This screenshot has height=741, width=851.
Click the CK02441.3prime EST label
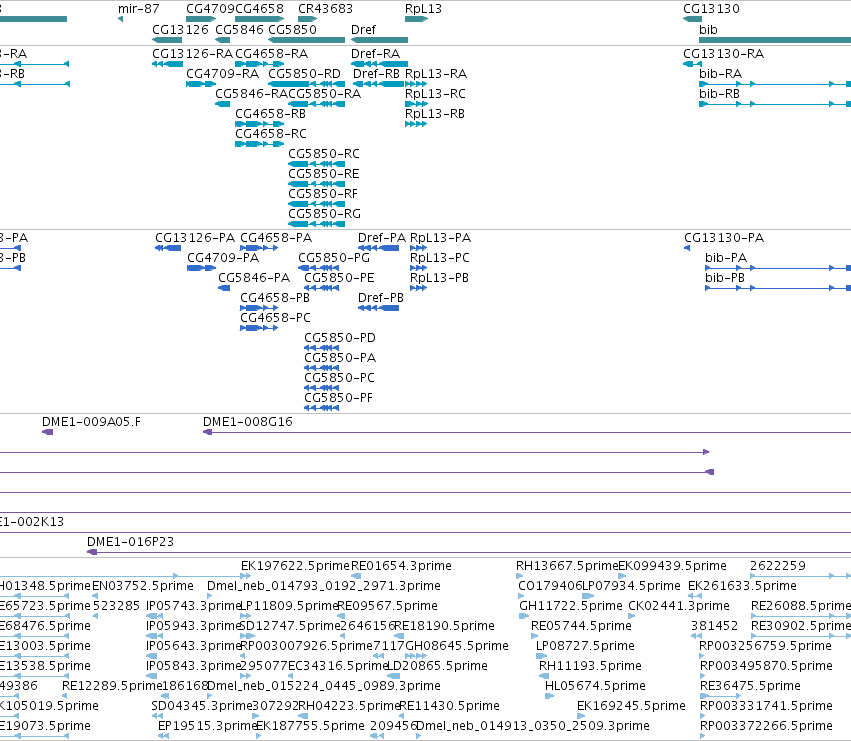pyautogui.click(x=678, y=606)
